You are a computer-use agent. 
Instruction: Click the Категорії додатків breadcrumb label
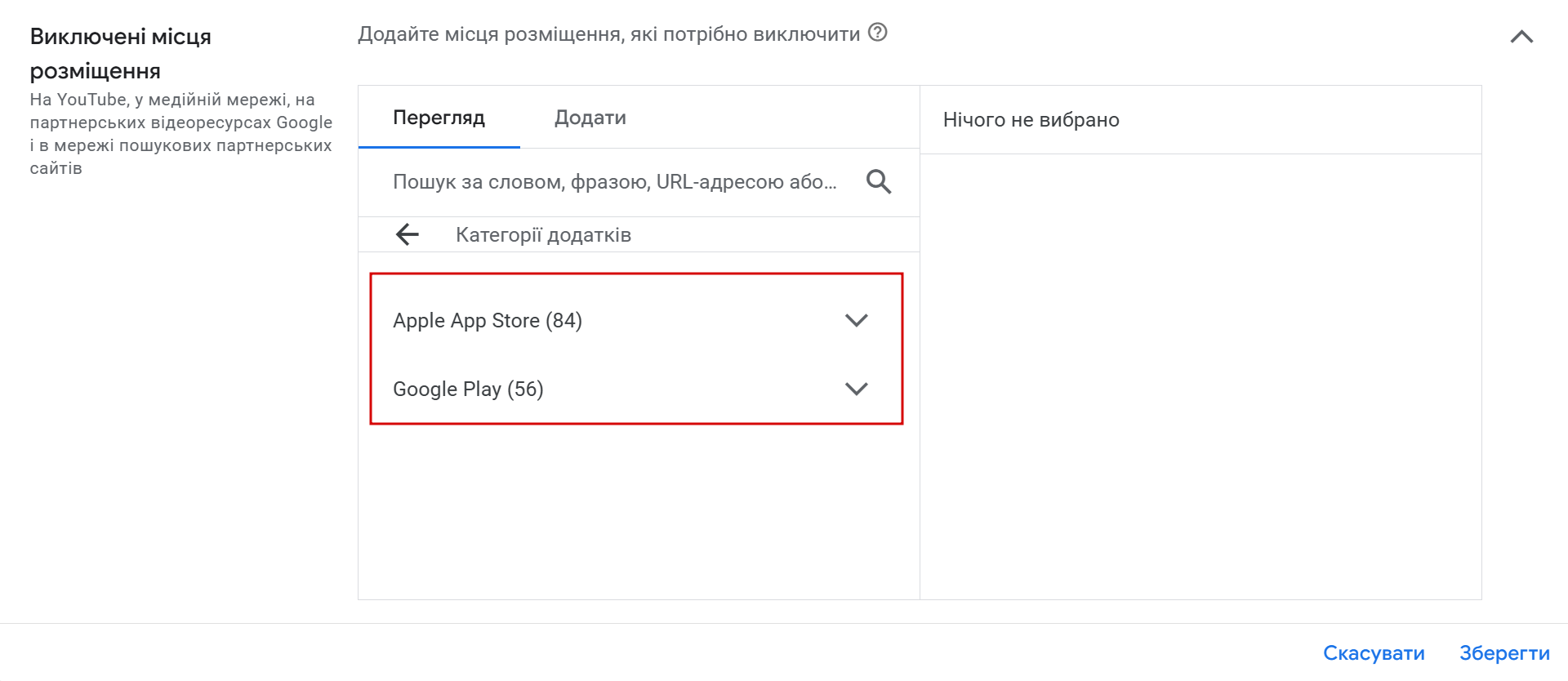(x=543, y=235)
